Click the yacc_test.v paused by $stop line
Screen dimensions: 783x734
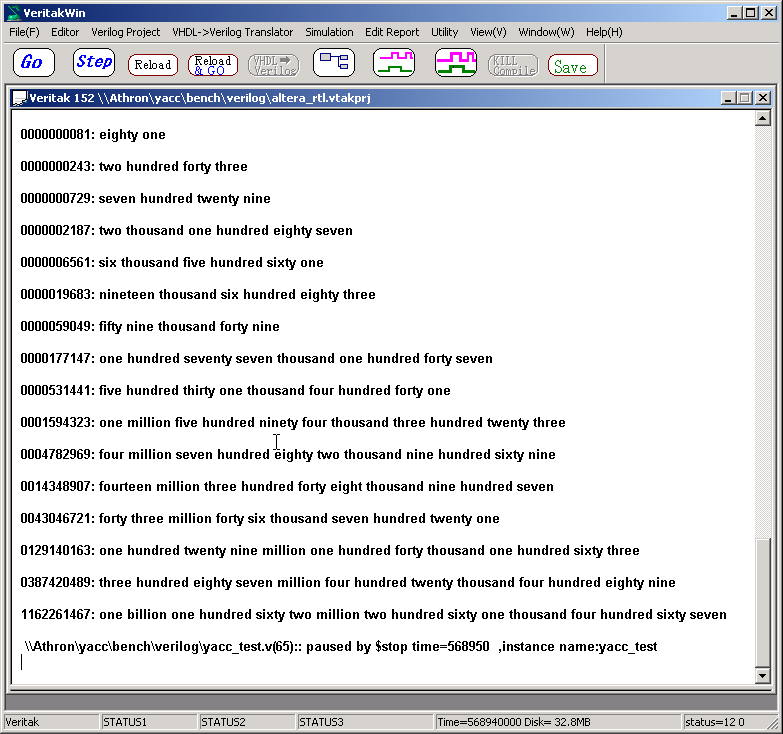(x=341, y=647)
